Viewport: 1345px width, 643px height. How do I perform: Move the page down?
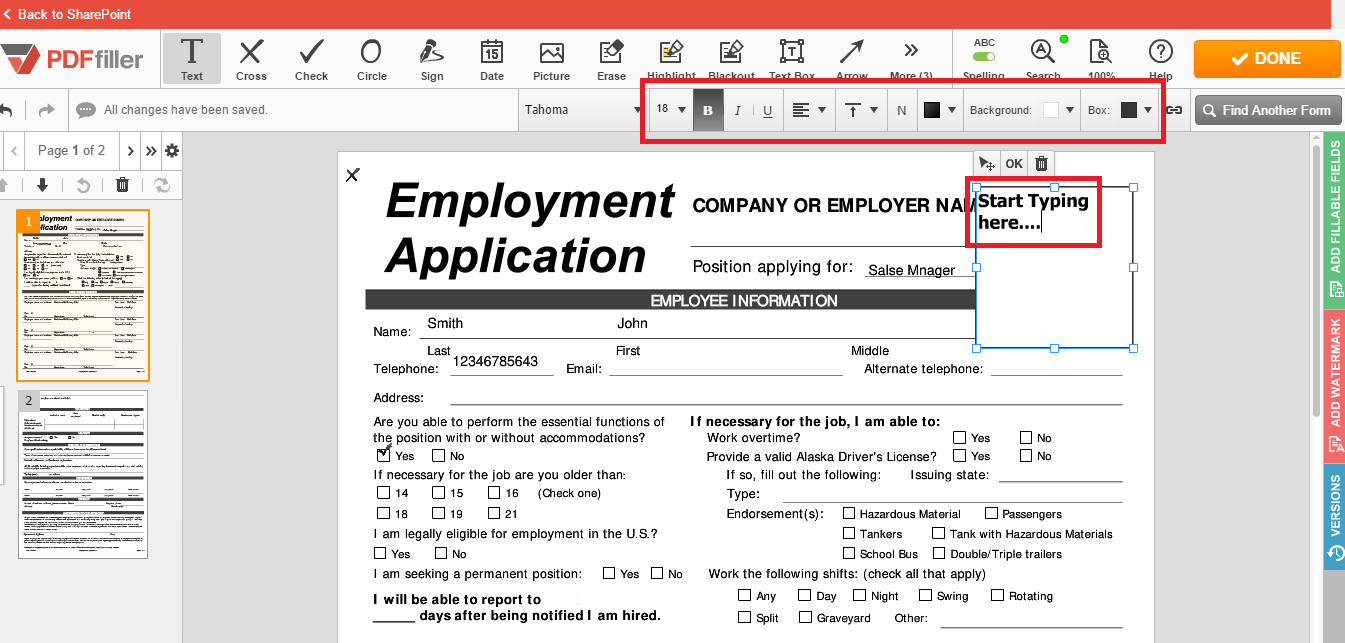point(42,184)
